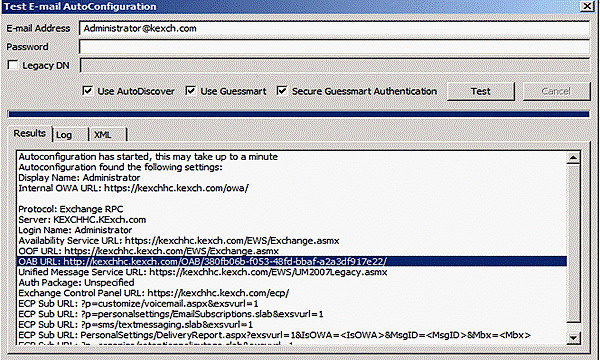
Task: Toggle Secure Guessmart Authentication checkbox
Action: pos(282,91)
